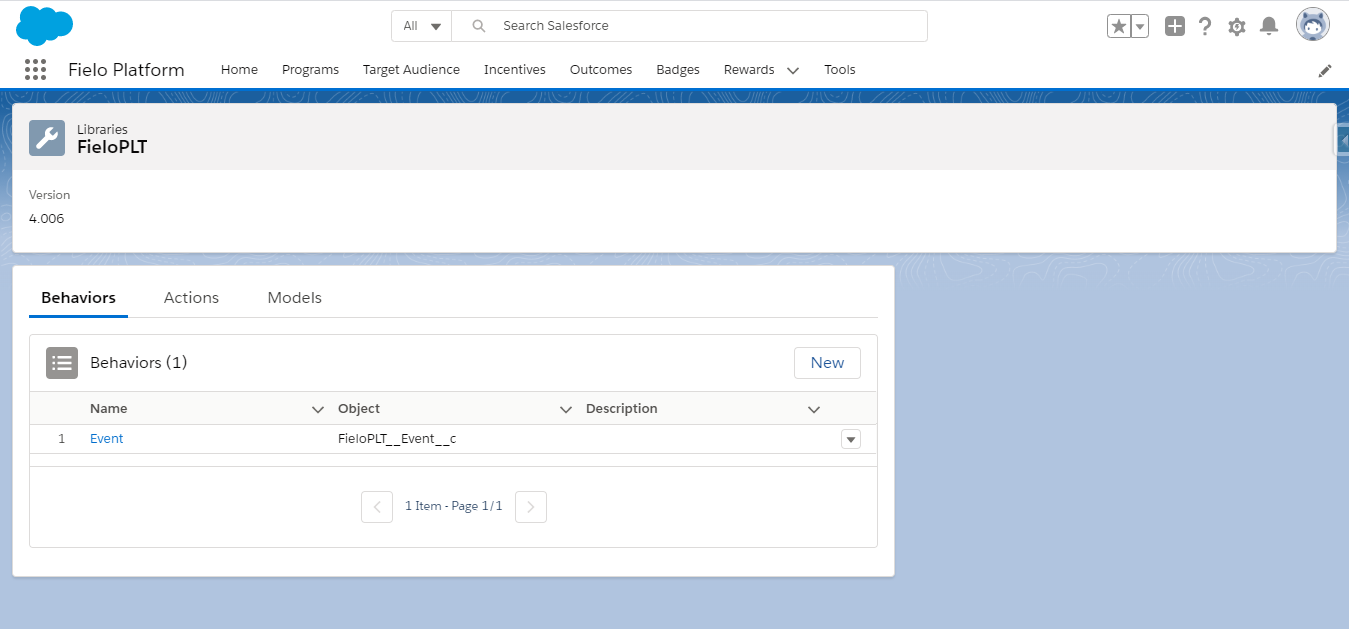Click the previous page arrow button

click(377, 507)
